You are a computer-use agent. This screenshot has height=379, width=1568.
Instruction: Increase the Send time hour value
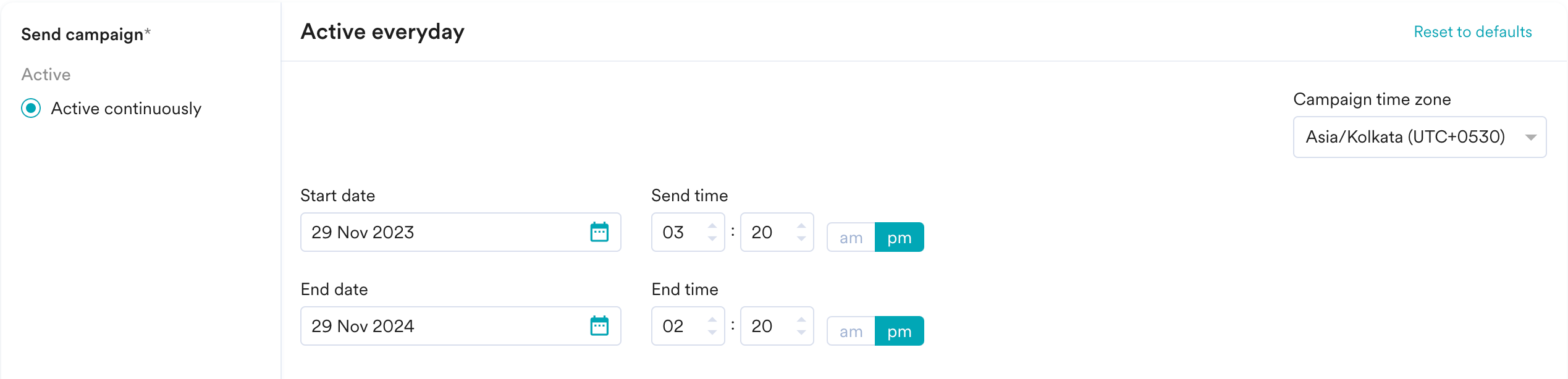712,225
